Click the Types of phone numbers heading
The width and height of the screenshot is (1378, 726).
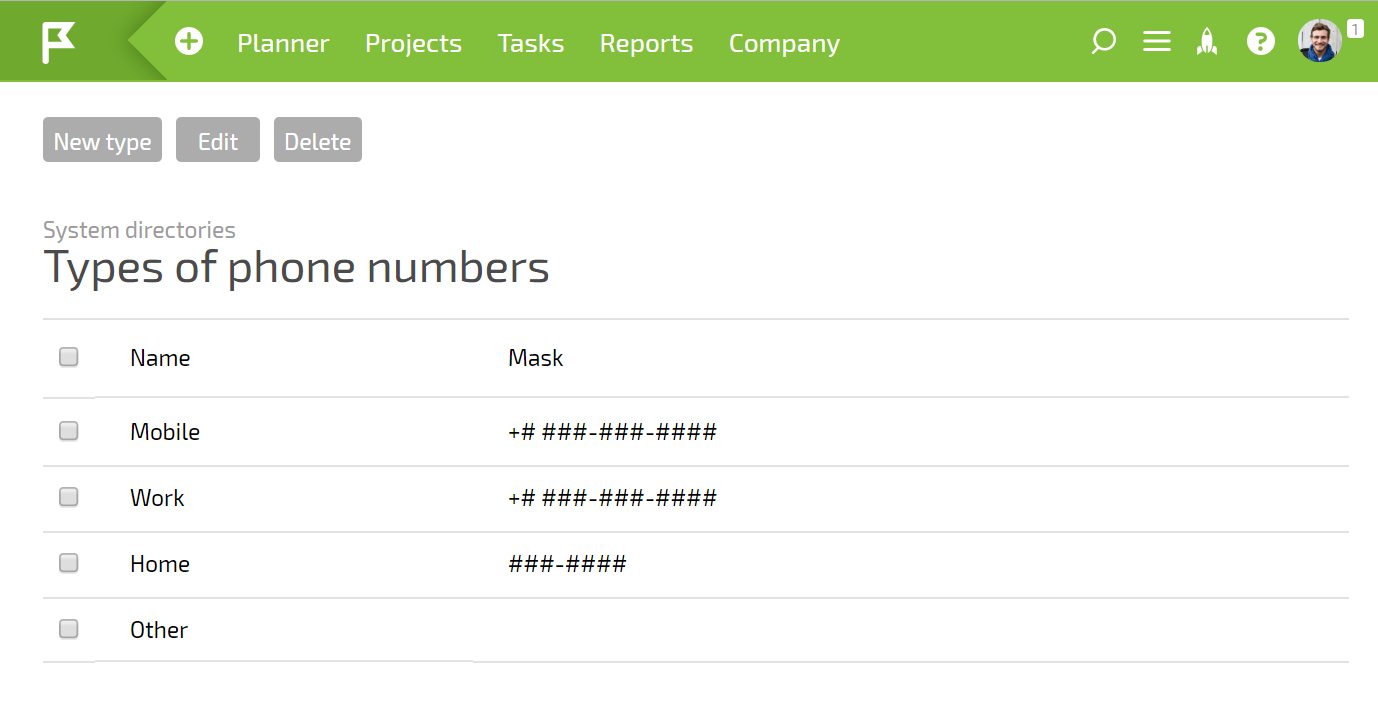coord(296,268)
